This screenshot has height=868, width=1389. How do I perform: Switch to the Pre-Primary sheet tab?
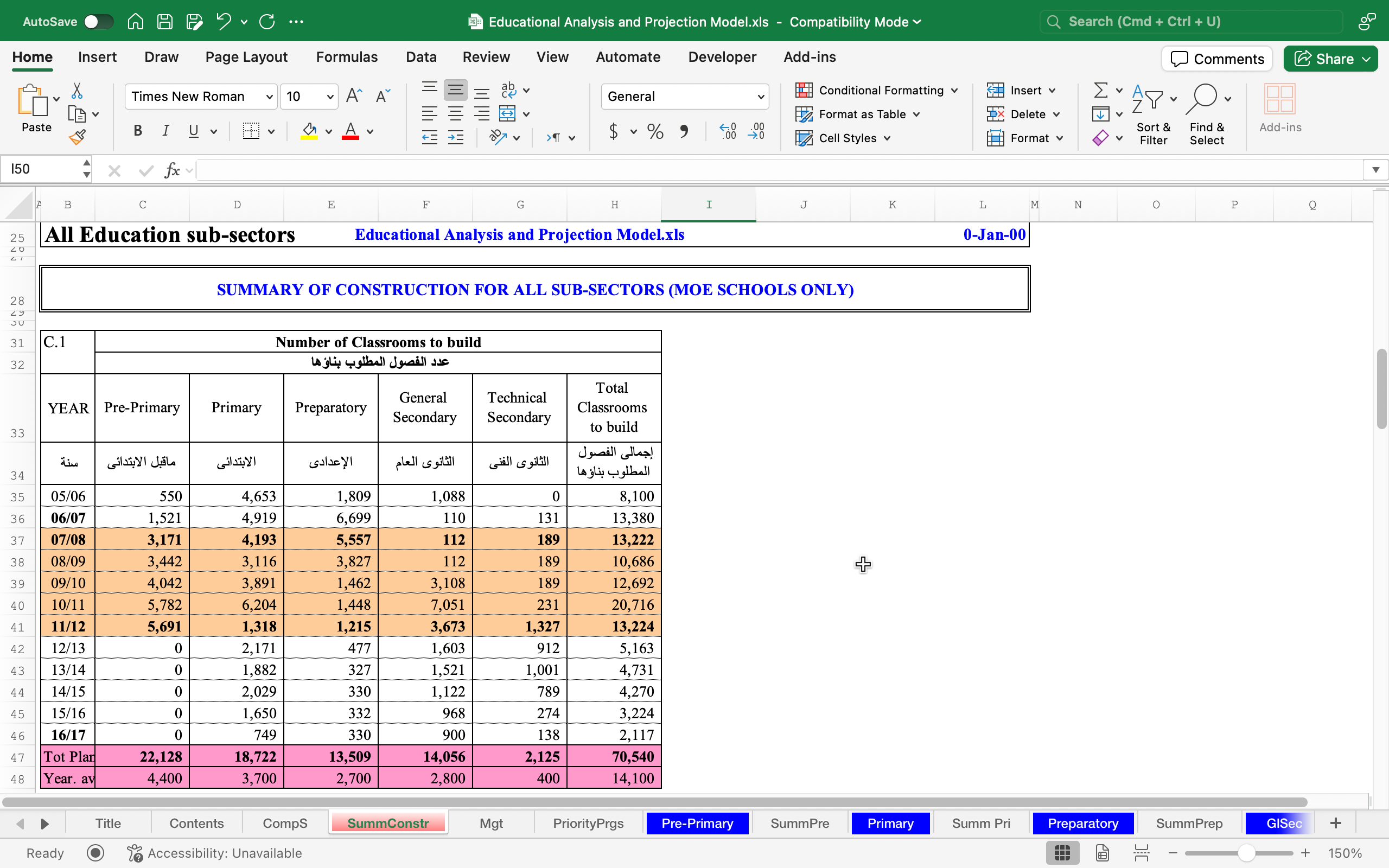(x=697, y=823)
